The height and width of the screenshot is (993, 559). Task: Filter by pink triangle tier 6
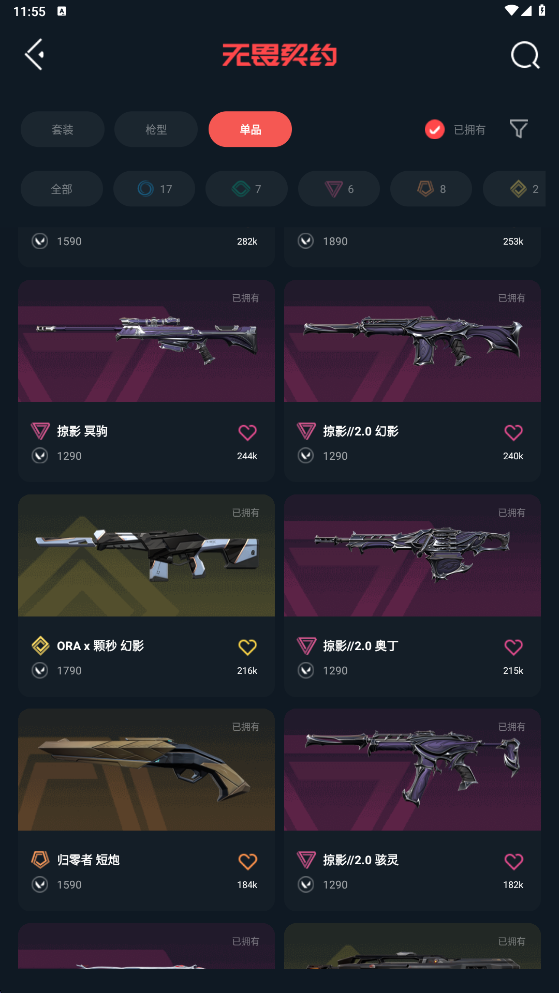(339, 189)
